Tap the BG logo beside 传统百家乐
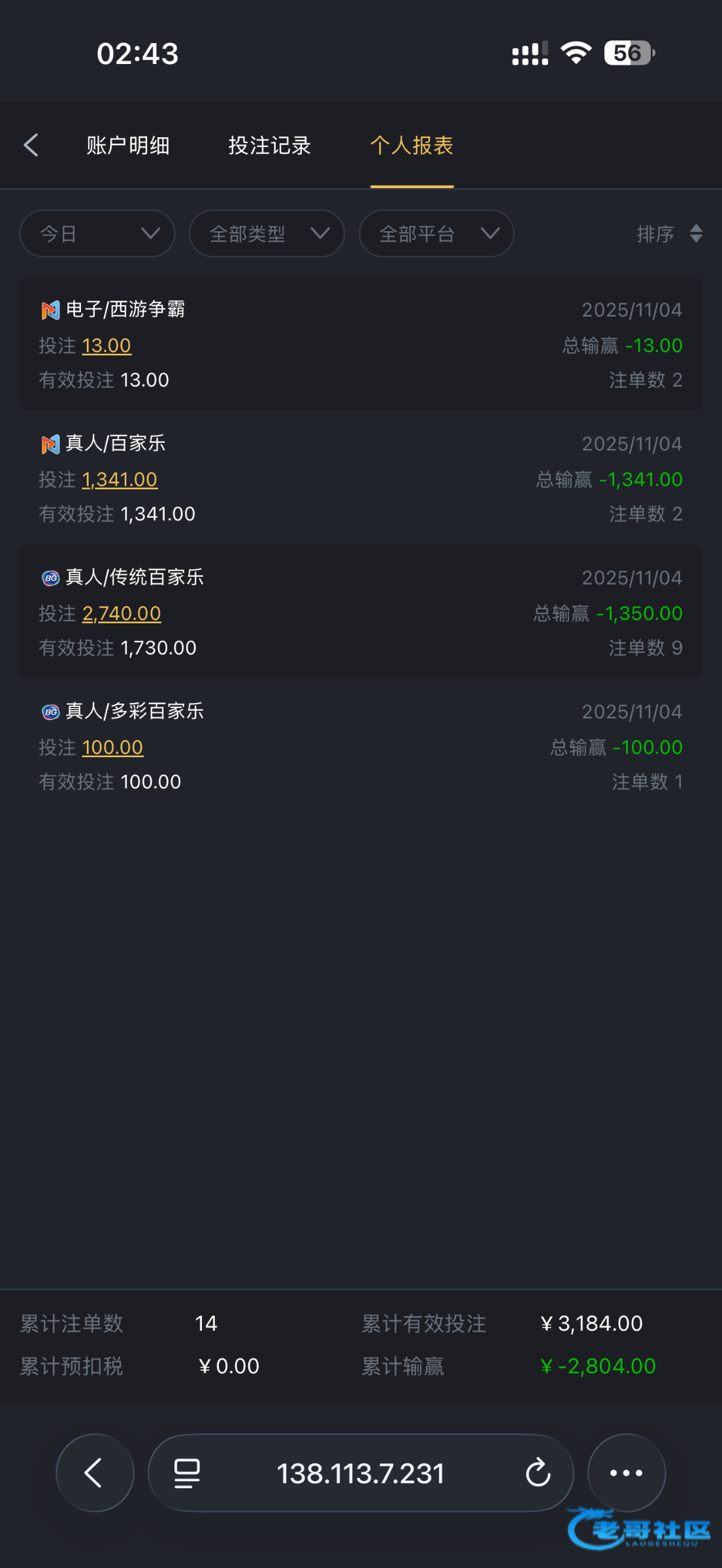 click(x=50, y=578)
